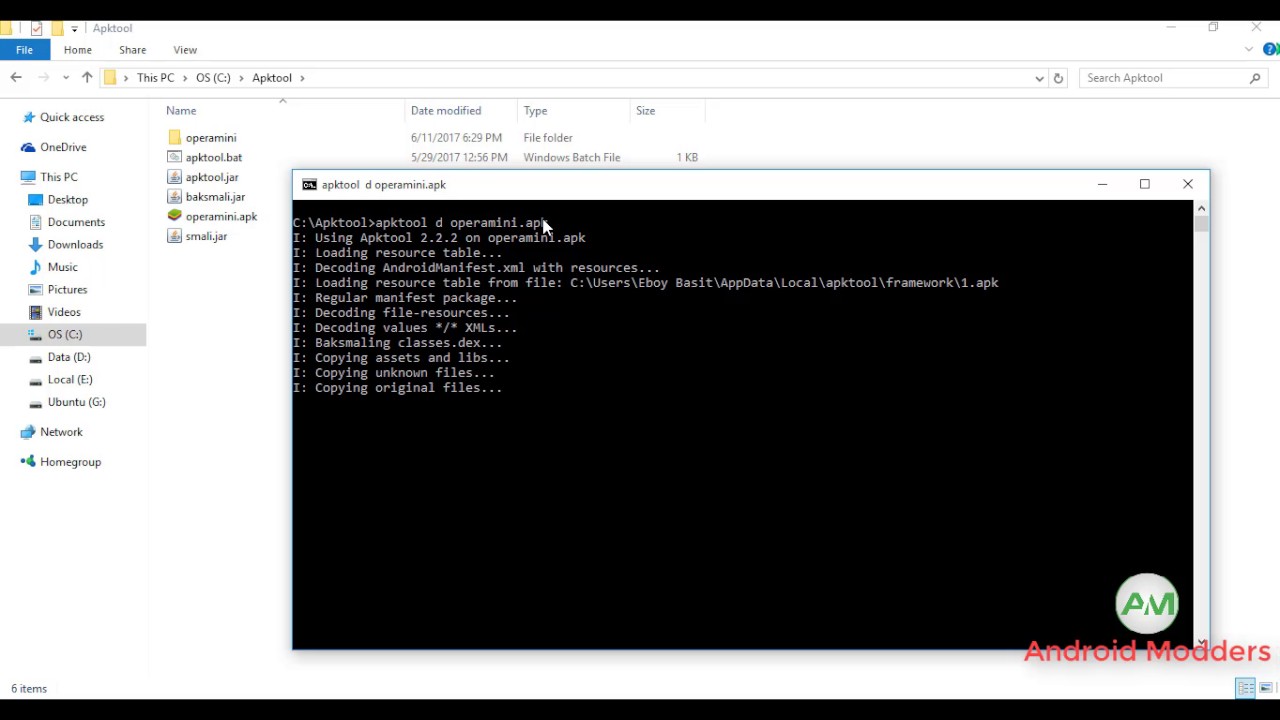1280x720 pixels.
Task: Open Customize Quick Access Toolbar dropdown
Action: tap(74, 29)
